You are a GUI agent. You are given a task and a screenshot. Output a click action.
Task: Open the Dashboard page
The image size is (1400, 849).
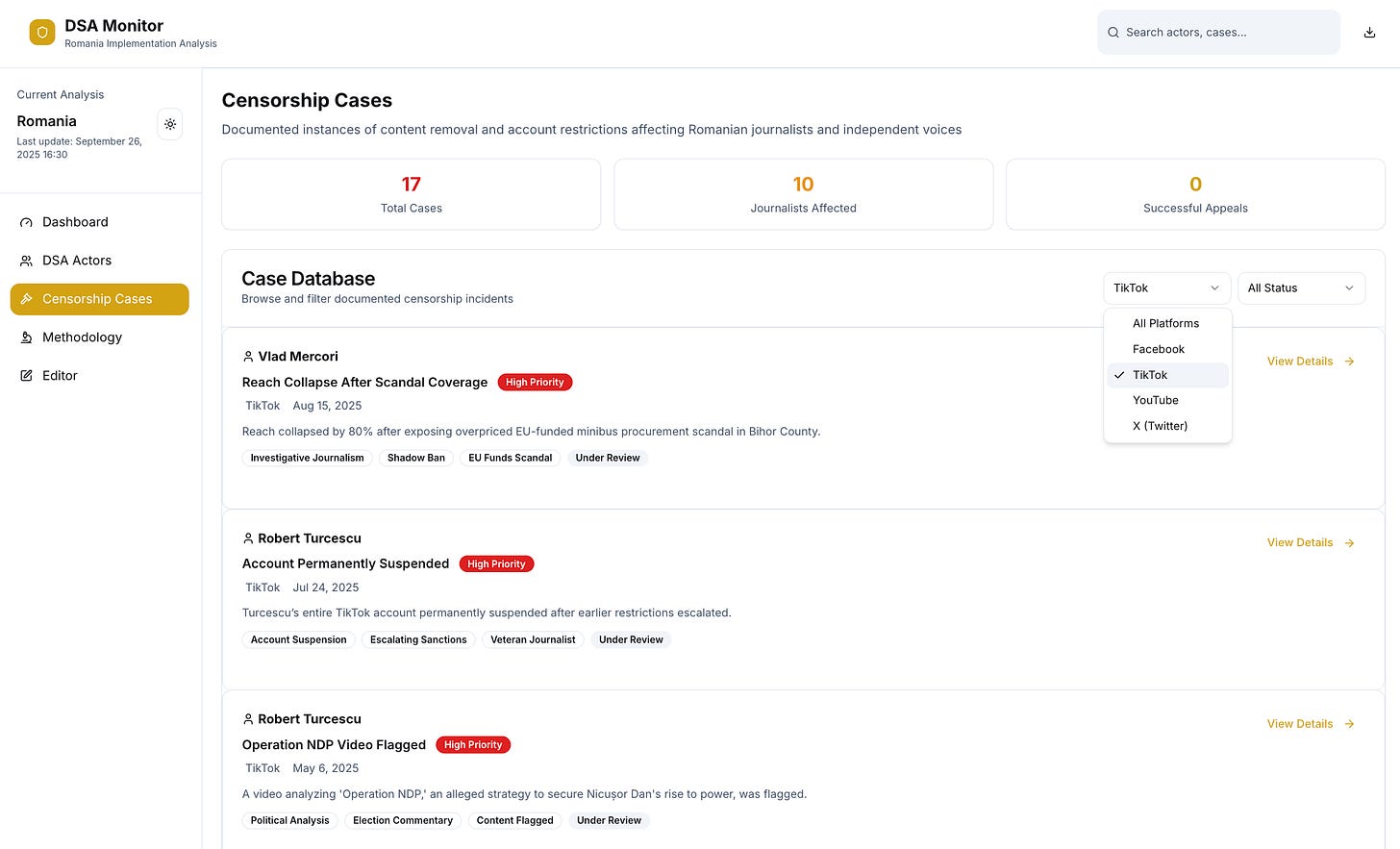coord(100,222)
